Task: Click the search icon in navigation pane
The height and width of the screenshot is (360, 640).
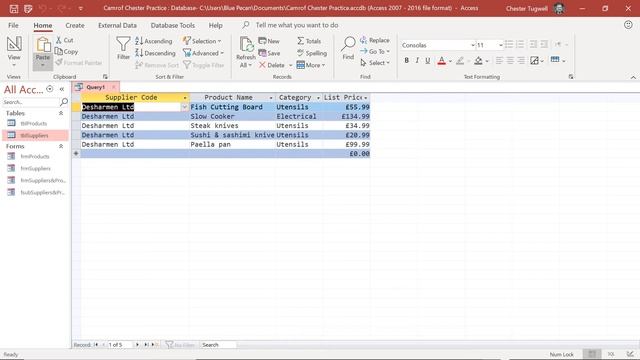Action: [64, 102]
